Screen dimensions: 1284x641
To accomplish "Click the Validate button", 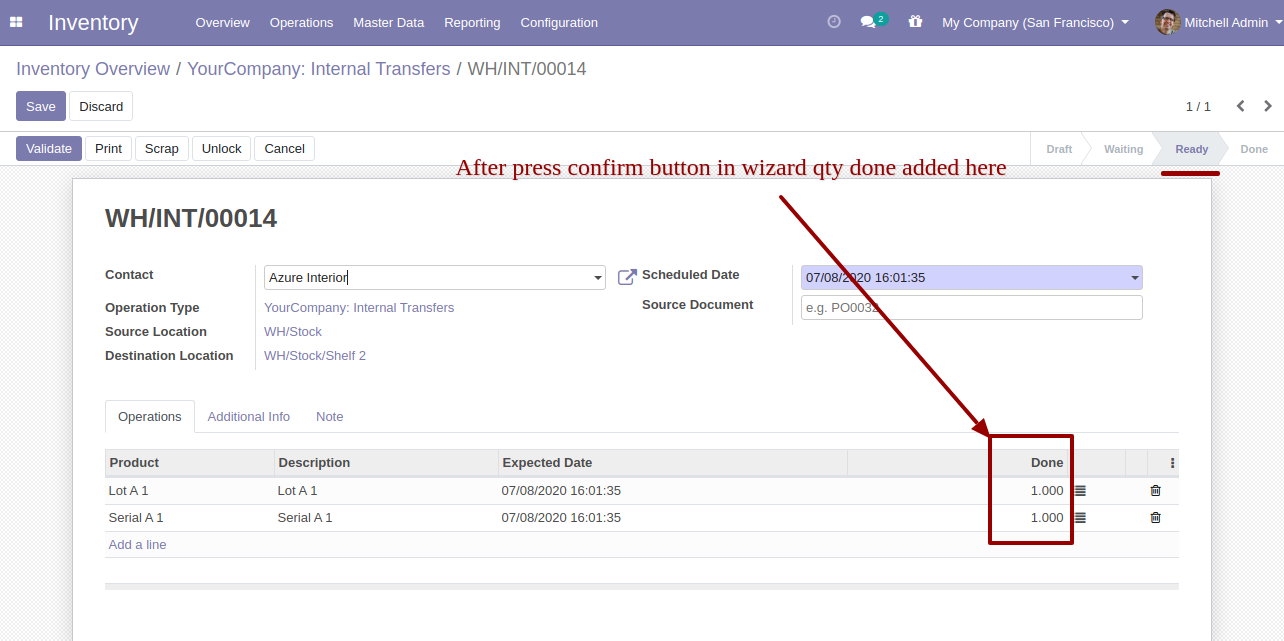I will click(49, 148).
